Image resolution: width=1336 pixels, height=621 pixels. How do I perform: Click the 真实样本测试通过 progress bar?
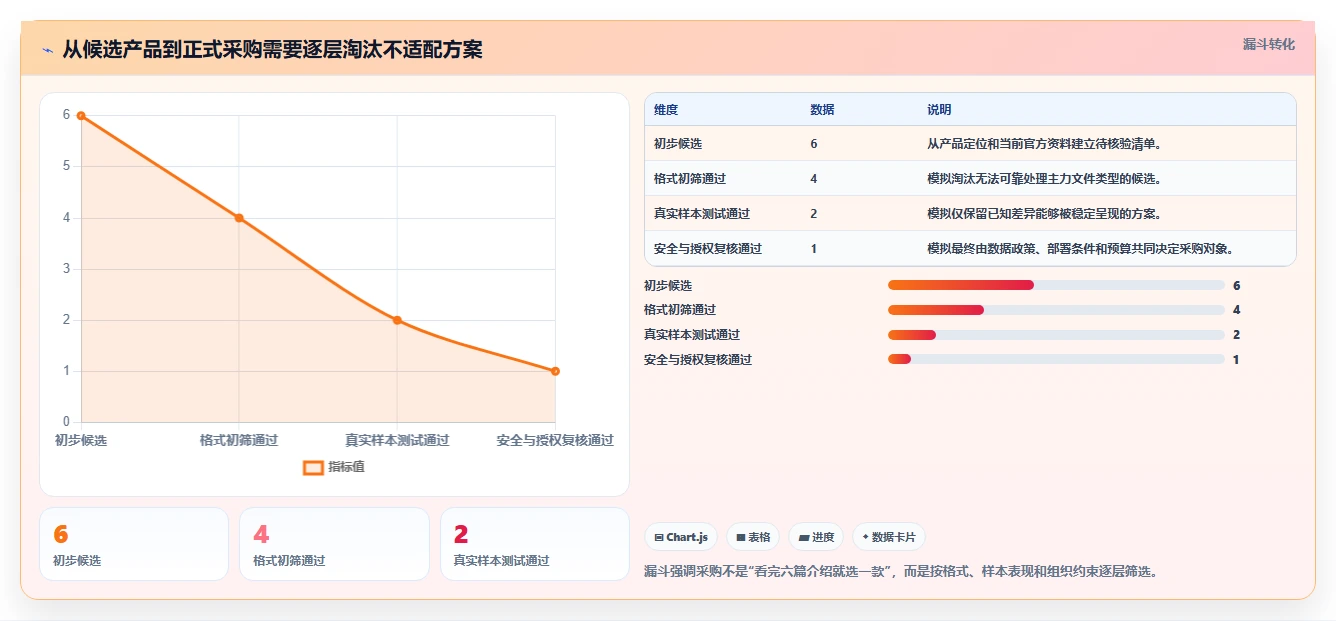coord(1056,335)
